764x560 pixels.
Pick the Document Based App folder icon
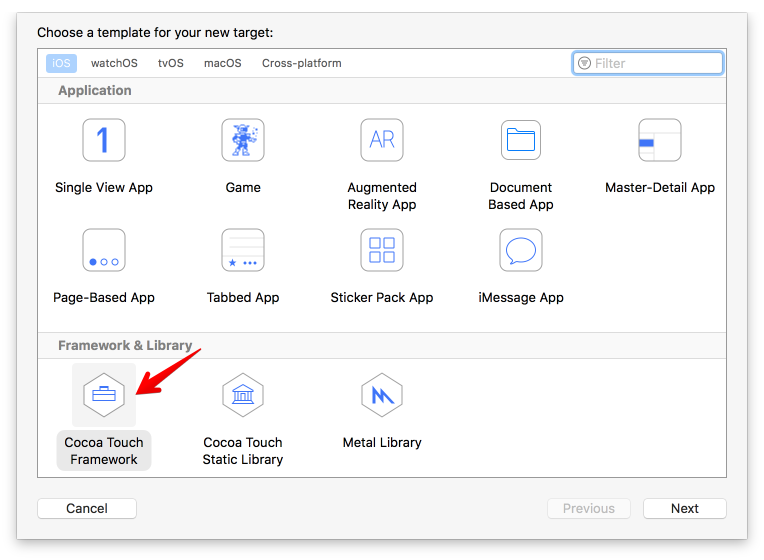pyautogui.click(x=520, y=140)
